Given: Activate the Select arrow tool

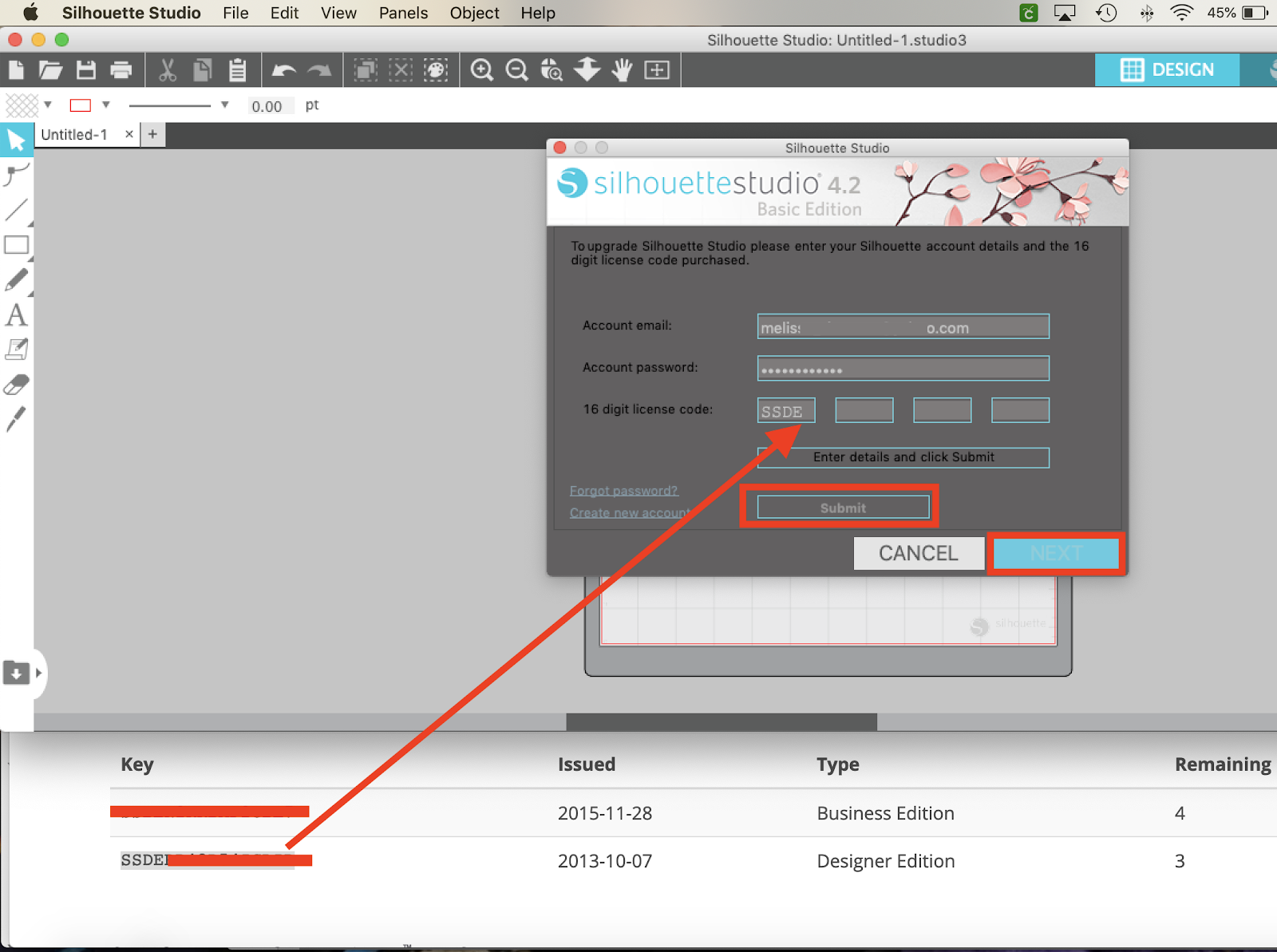Looking at the screenshot, I should pos(16,140).
